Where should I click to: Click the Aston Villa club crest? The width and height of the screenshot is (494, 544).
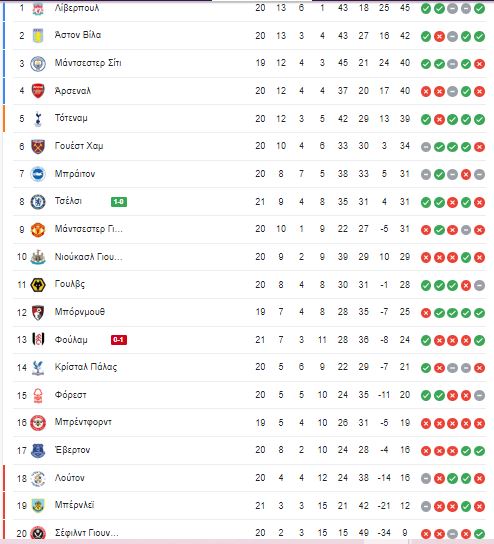click(x=38, y=35)
